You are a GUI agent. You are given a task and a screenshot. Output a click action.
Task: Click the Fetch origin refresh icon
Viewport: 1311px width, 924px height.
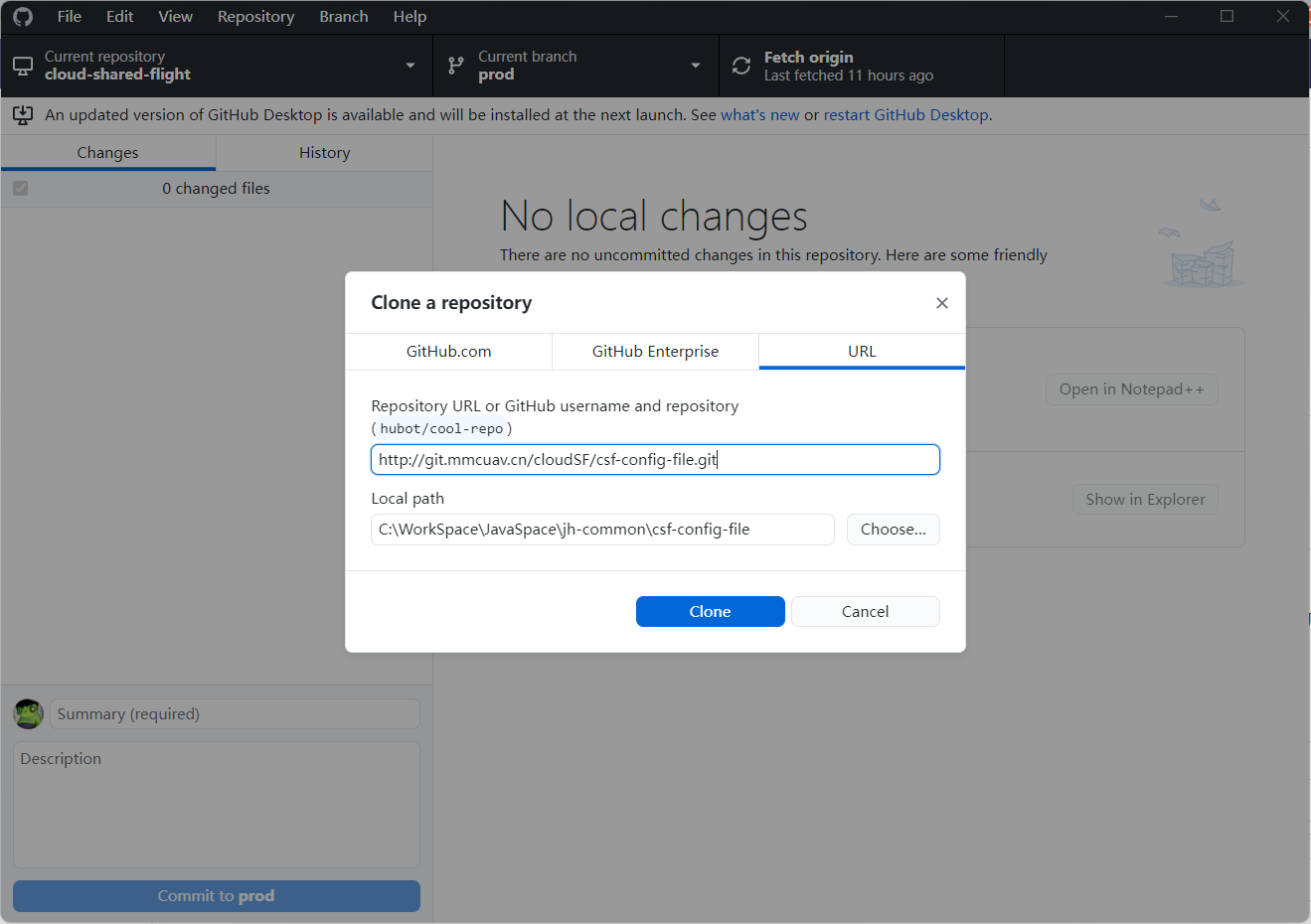[x=740, y=65]
